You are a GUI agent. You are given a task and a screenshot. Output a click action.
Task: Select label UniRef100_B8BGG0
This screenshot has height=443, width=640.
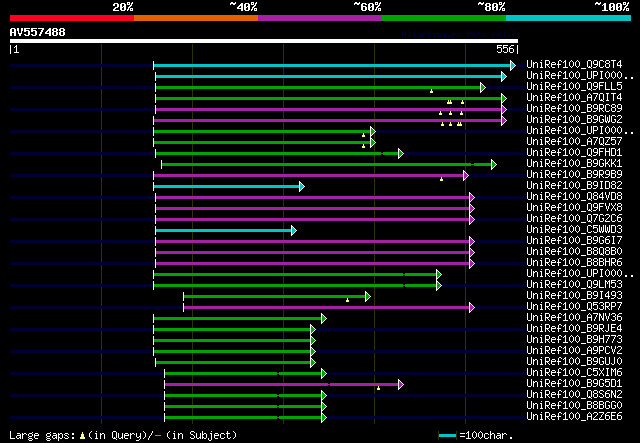click(574, 406)
